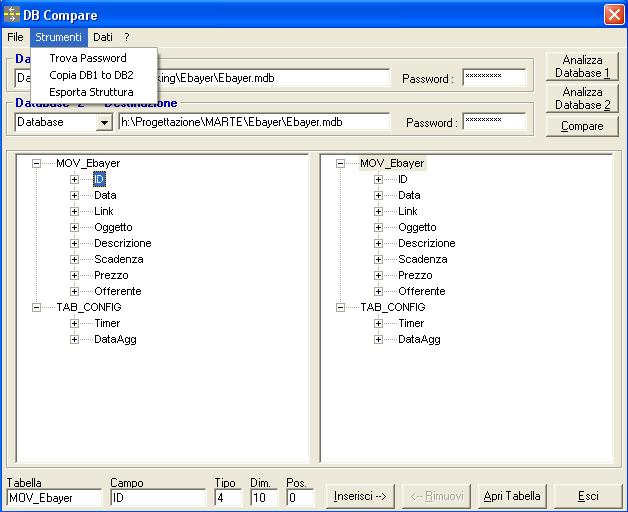
Task: Open the Dati menu
Action: pyautogui.click(x=103, y=37)
